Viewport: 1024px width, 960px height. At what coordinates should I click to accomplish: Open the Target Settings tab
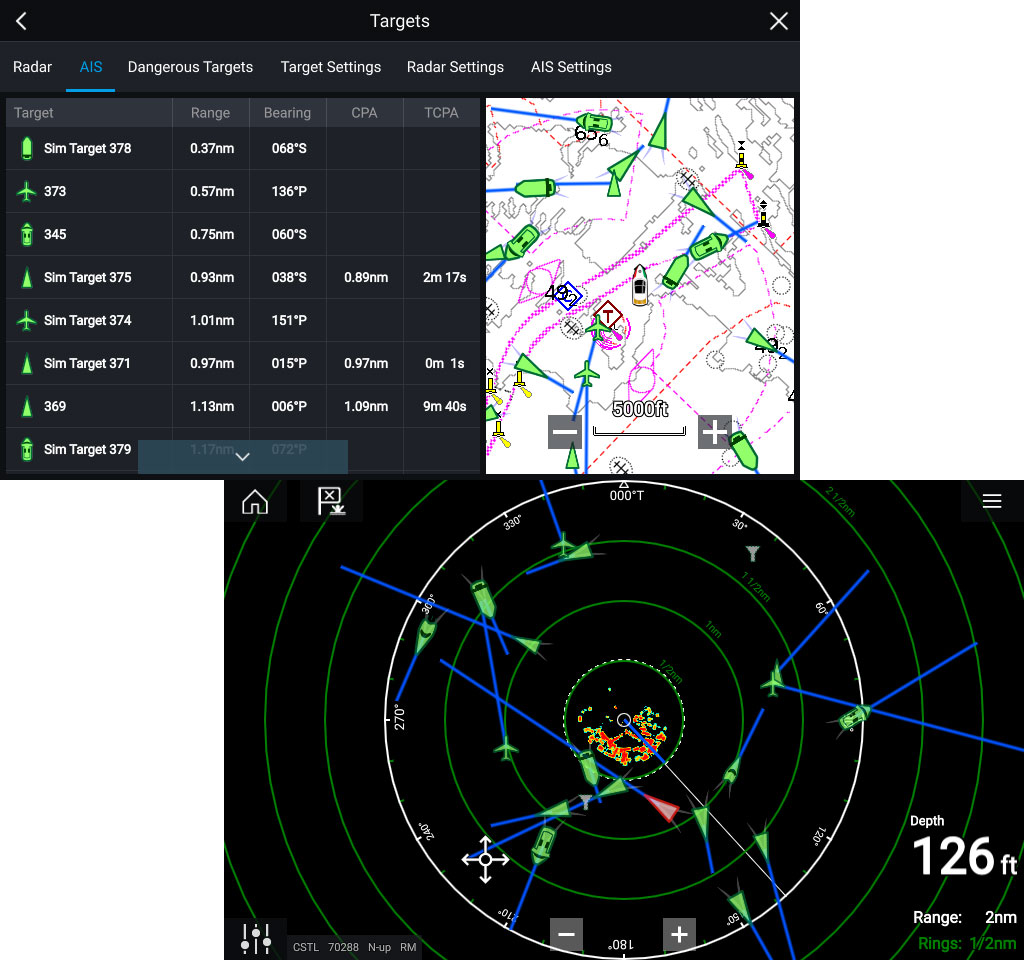[x=330, y=67]
